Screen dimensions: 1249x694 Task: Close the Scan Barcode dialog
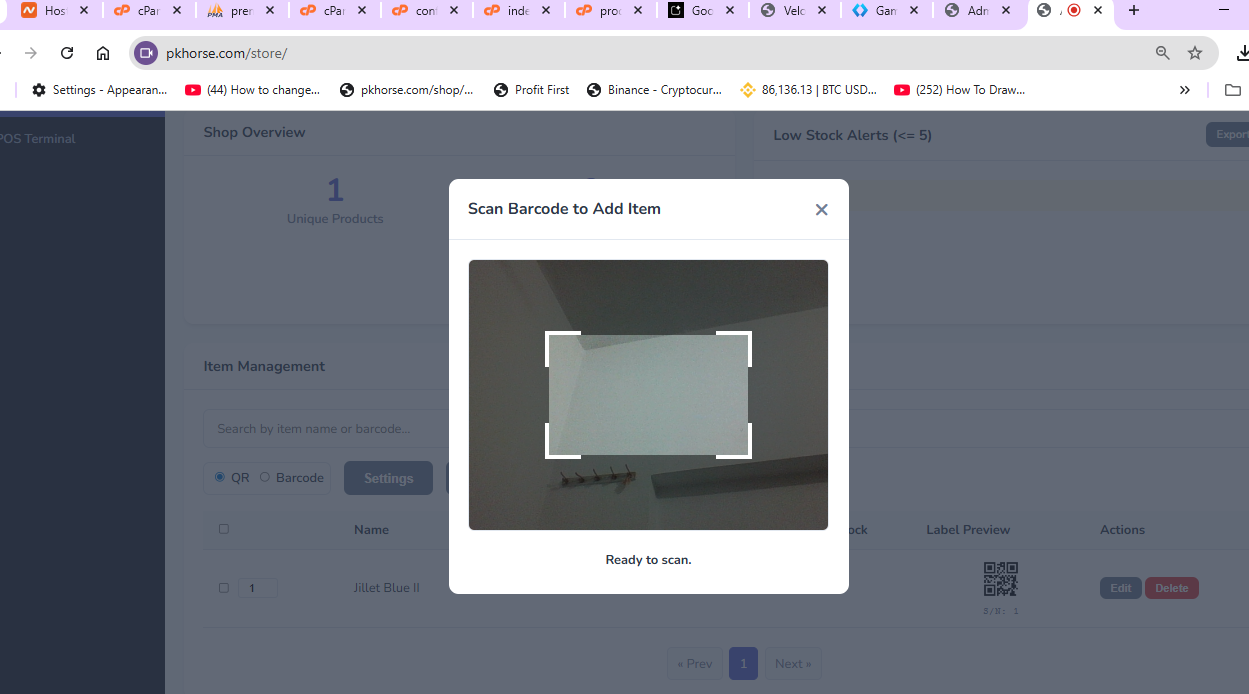point(821,210)
